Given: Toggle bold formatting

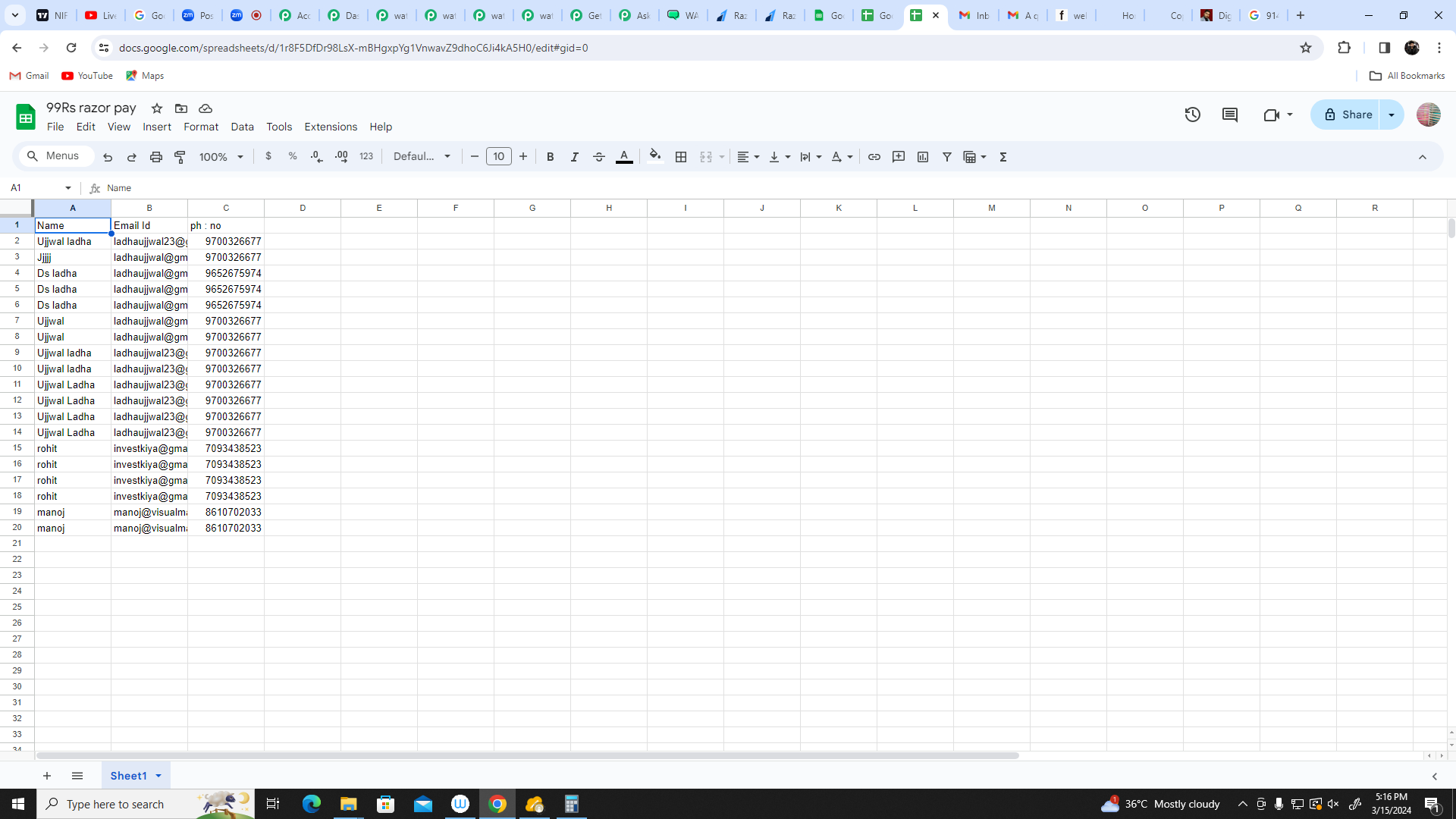Looking at the screenshot, I should 551,157.
